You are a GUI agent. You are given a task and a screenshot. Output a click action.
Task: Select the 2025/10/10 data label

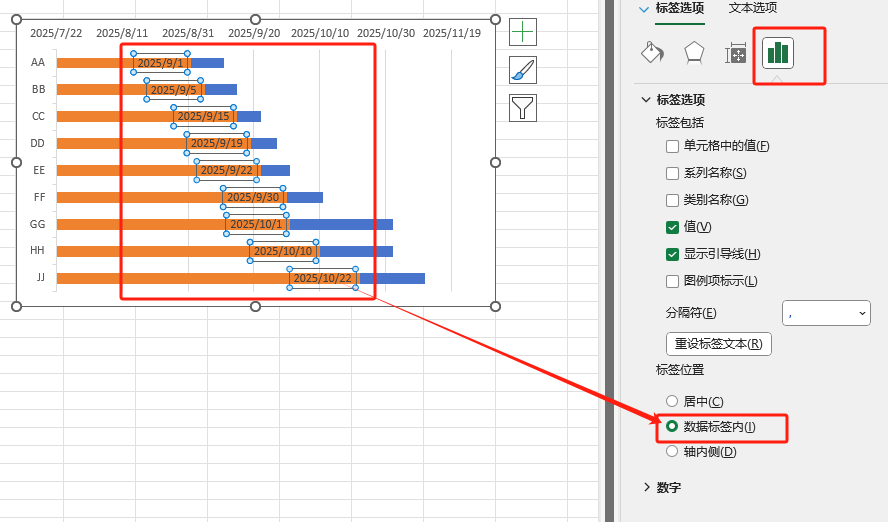coord(283,251)
